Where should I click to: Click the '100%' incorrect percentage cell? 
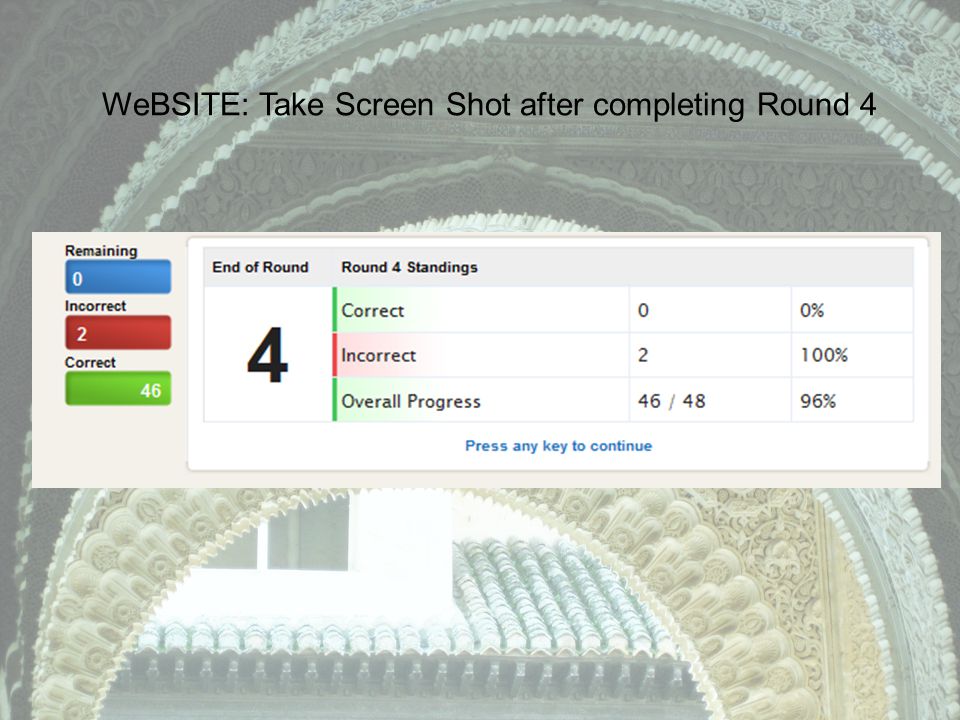pyautogui.click(x=824, y=355)
